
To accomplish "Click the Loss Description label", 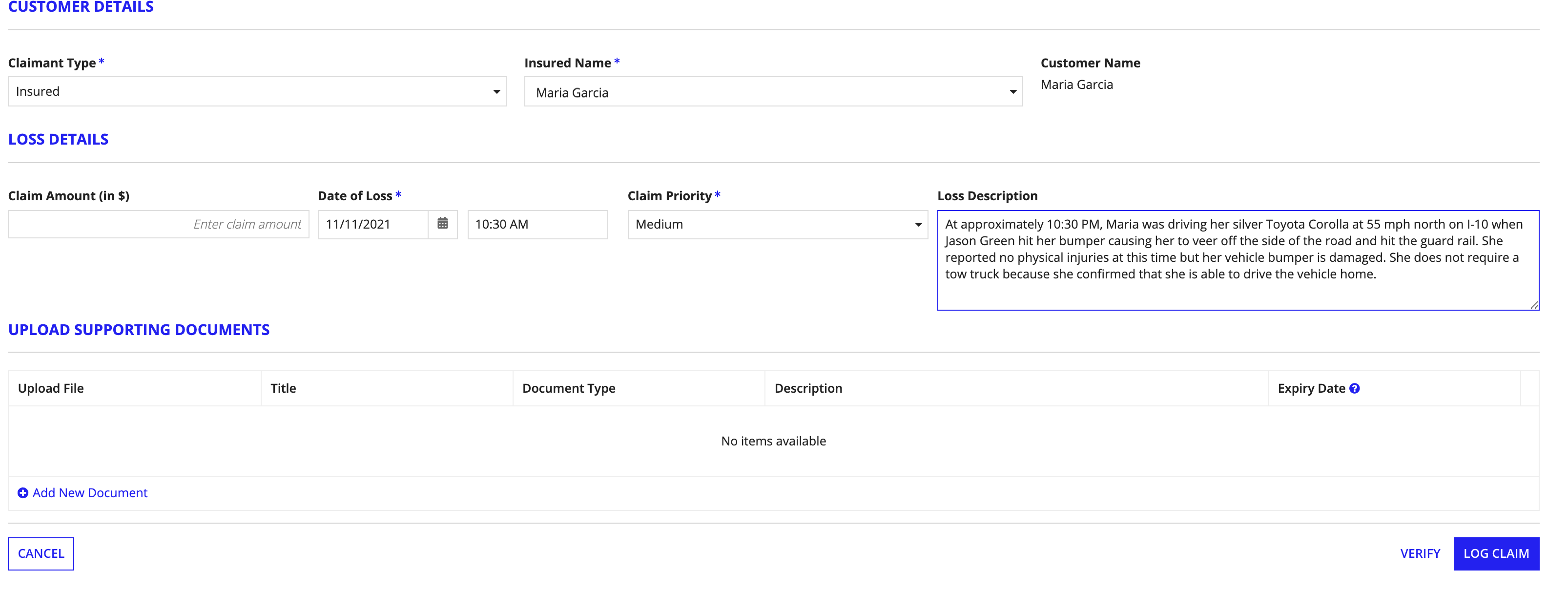I will click(987, 195).
